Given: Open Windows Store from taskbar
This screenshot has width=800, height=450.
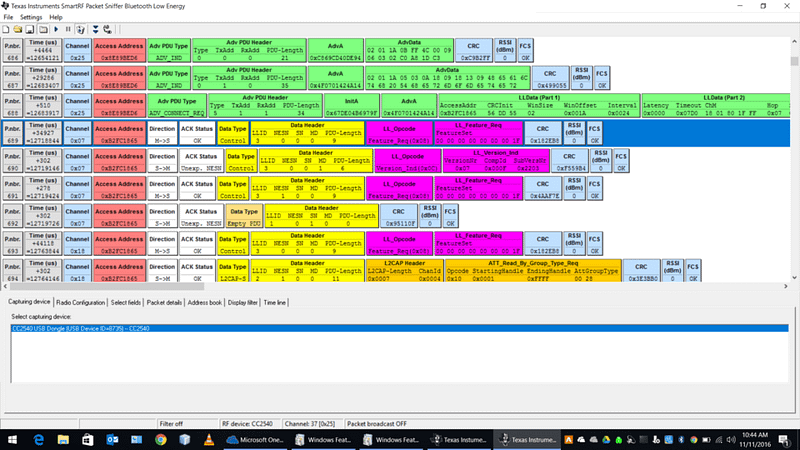Looking at the screenshot, I should point(87,439).
